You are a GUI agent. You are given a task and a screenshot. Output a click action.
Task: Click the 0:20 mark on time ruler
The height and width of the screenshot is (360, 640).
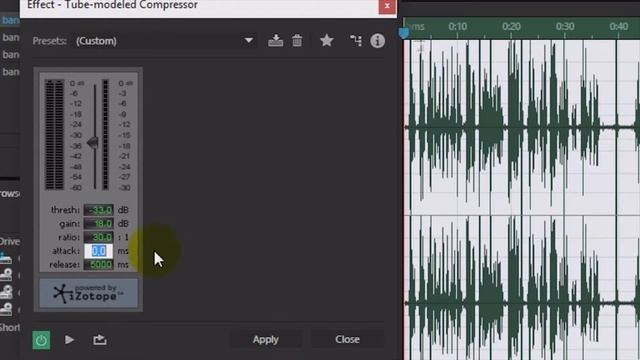point(511,27)
